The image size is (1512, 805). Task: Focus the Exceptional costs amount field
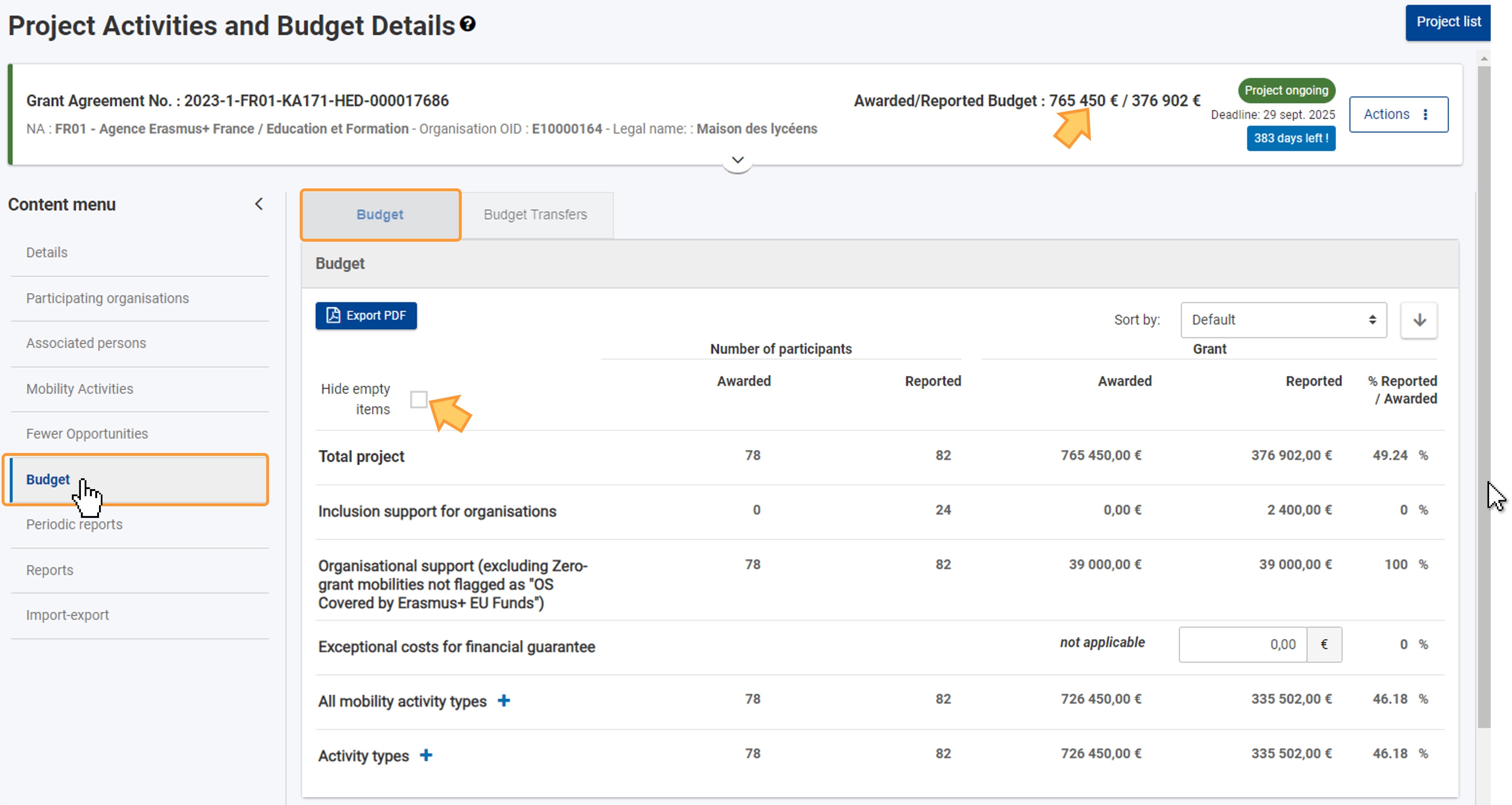click(x=1243, y=645)
